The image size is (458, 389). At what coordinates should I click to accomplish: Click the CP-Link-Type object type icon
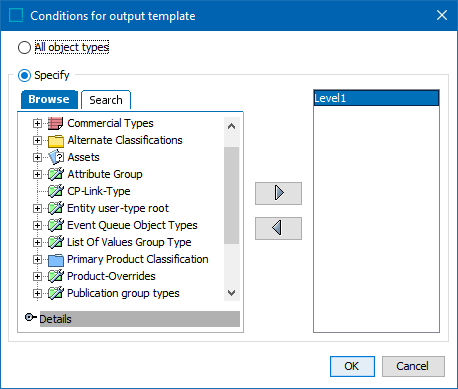(x=56, y=191)
